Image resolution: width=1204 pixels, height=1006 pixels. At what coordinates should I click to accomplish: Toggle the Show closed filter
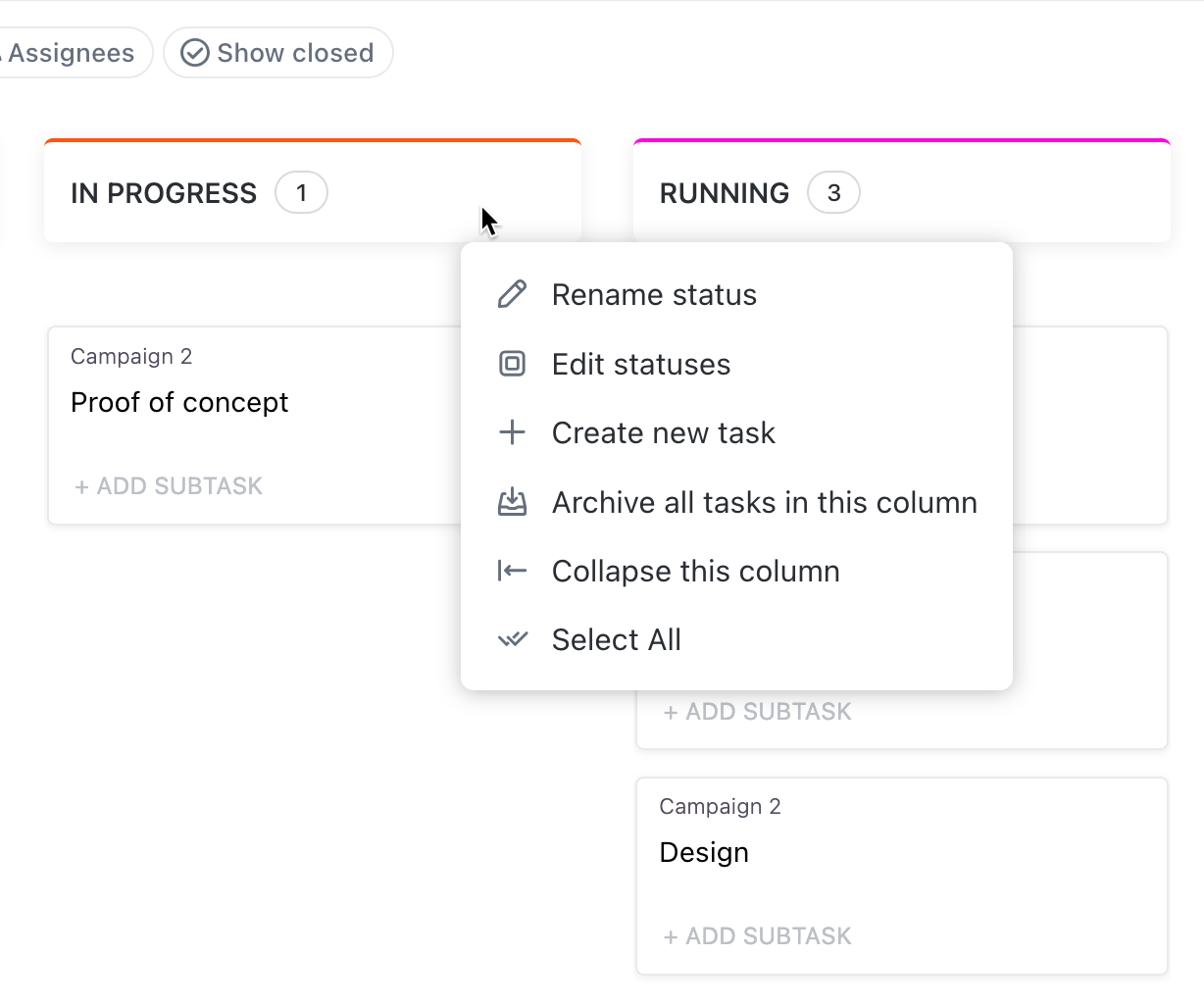pyautogui.click(x=278, y=53)
